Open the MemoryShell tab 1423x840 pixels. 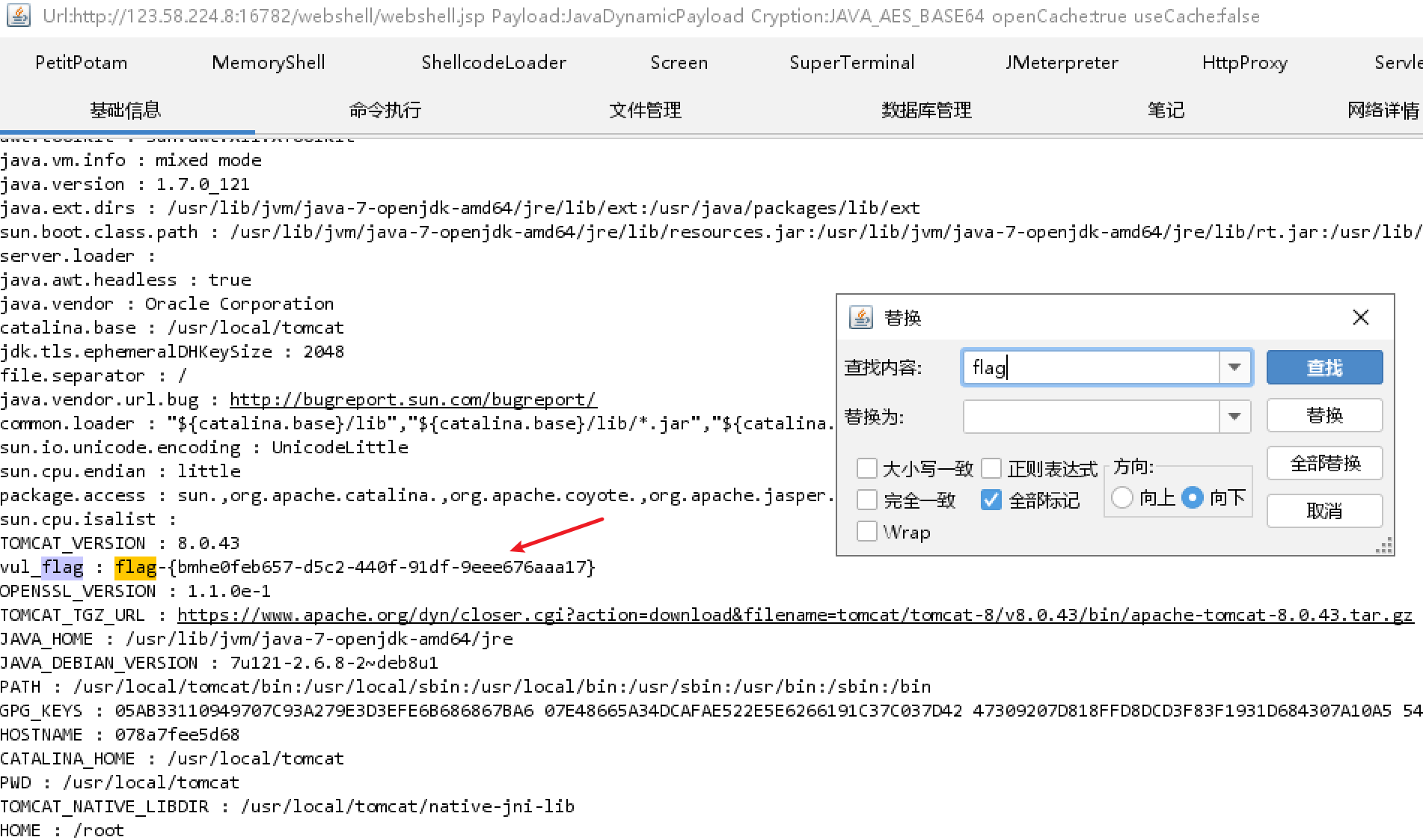pos(269,63)
